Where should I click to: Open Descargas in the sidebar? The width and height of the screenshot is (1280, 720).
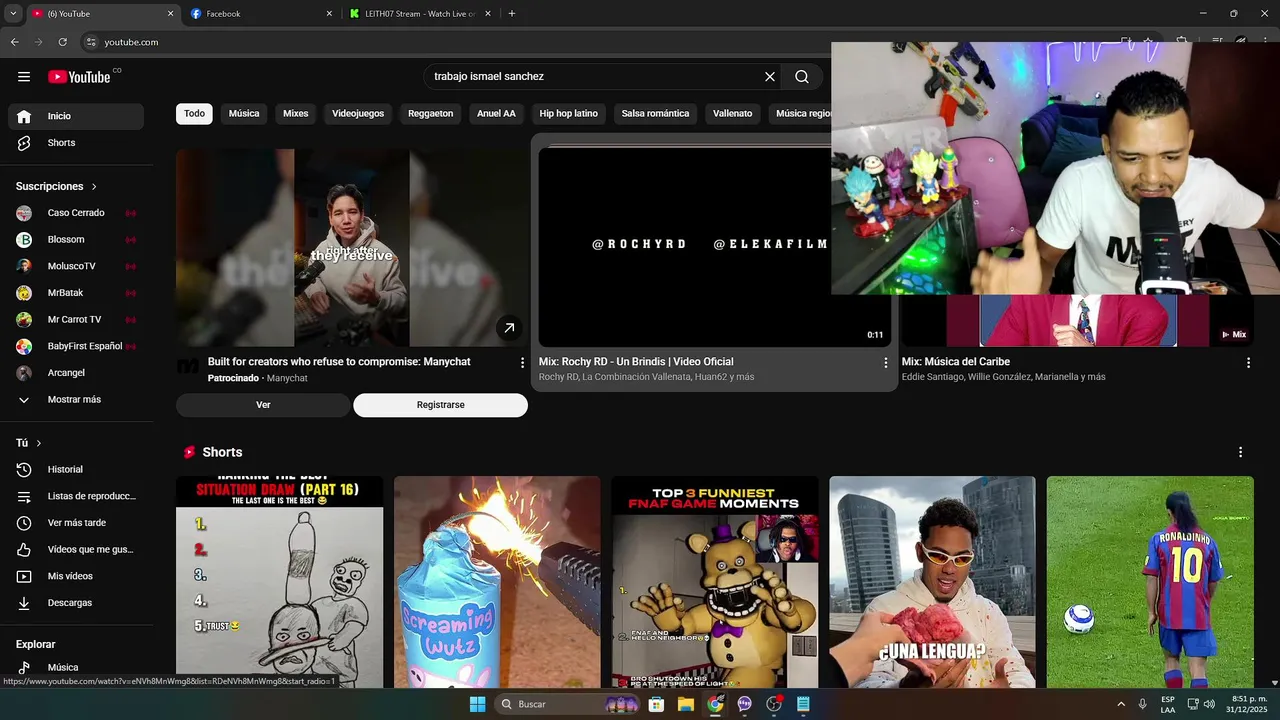pyautogui.click(x=76, y=603)
